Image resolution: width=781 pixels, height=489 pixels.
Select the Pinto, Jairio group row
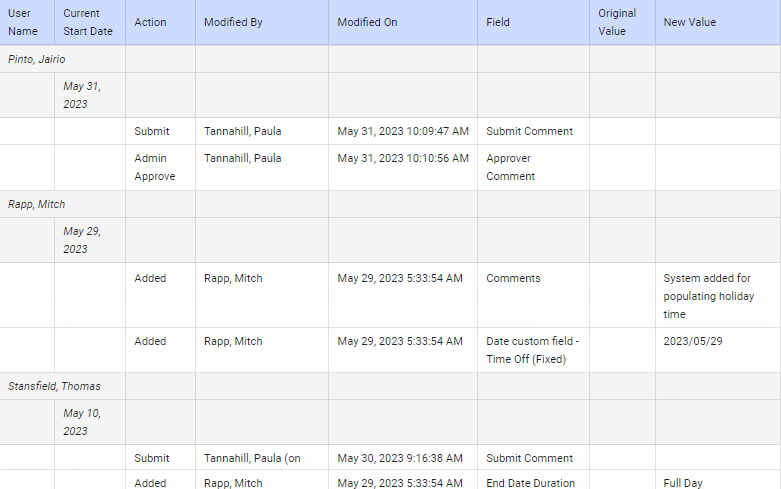click(x=36, y=59)
